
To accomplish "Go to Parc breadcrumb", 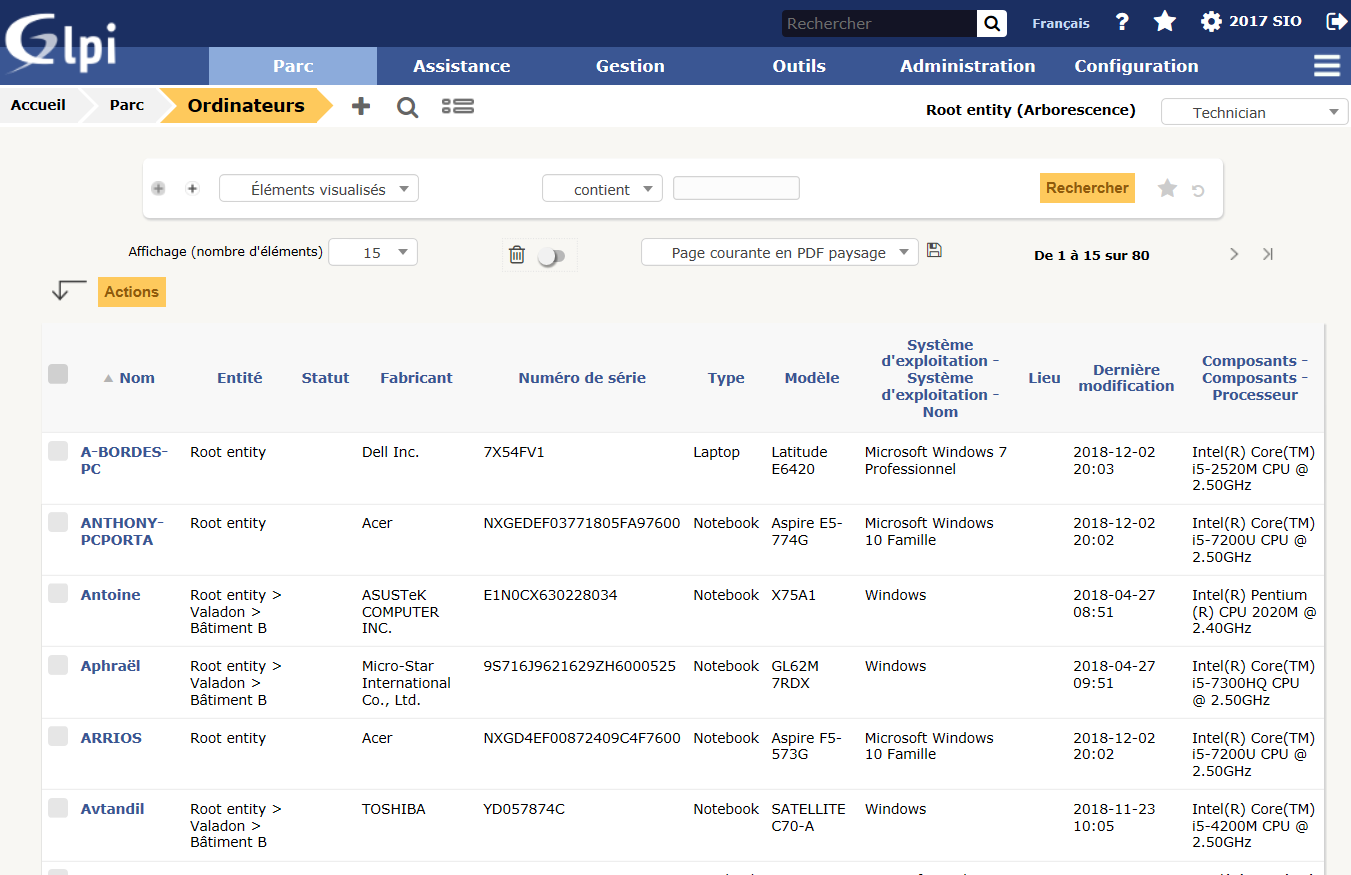I will tap(127, 105).
